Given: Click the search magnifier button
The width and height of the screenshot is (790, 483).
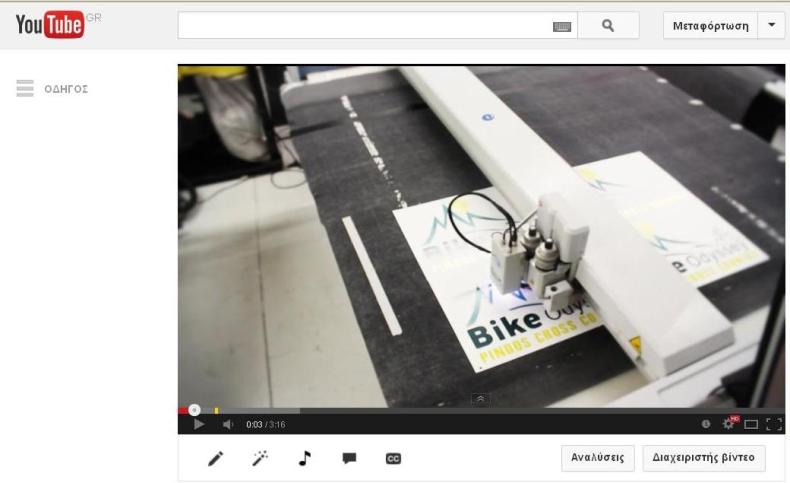Looking at the screenshot, I should click(606, 26).
